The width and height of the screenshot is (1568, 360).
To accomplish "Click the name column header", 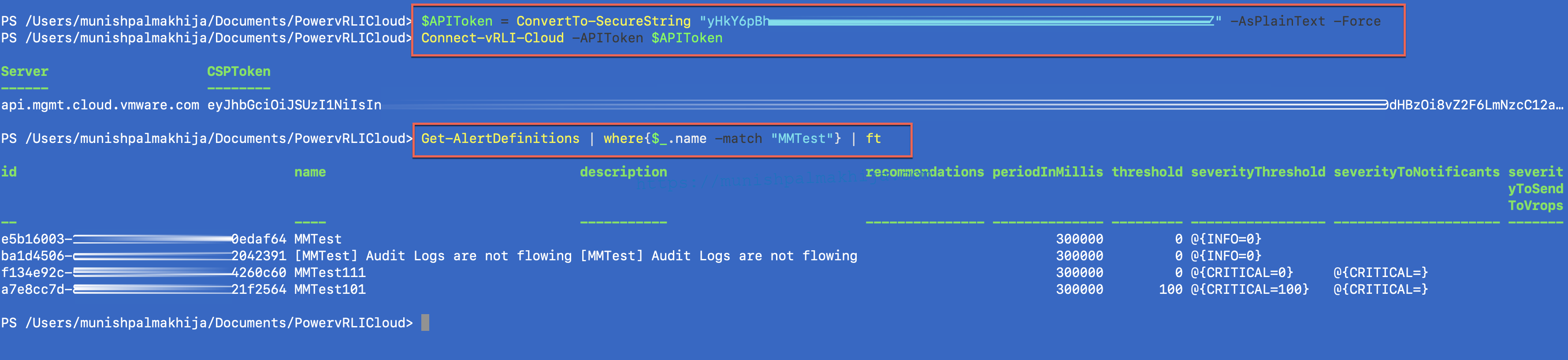I will [310, 172].
